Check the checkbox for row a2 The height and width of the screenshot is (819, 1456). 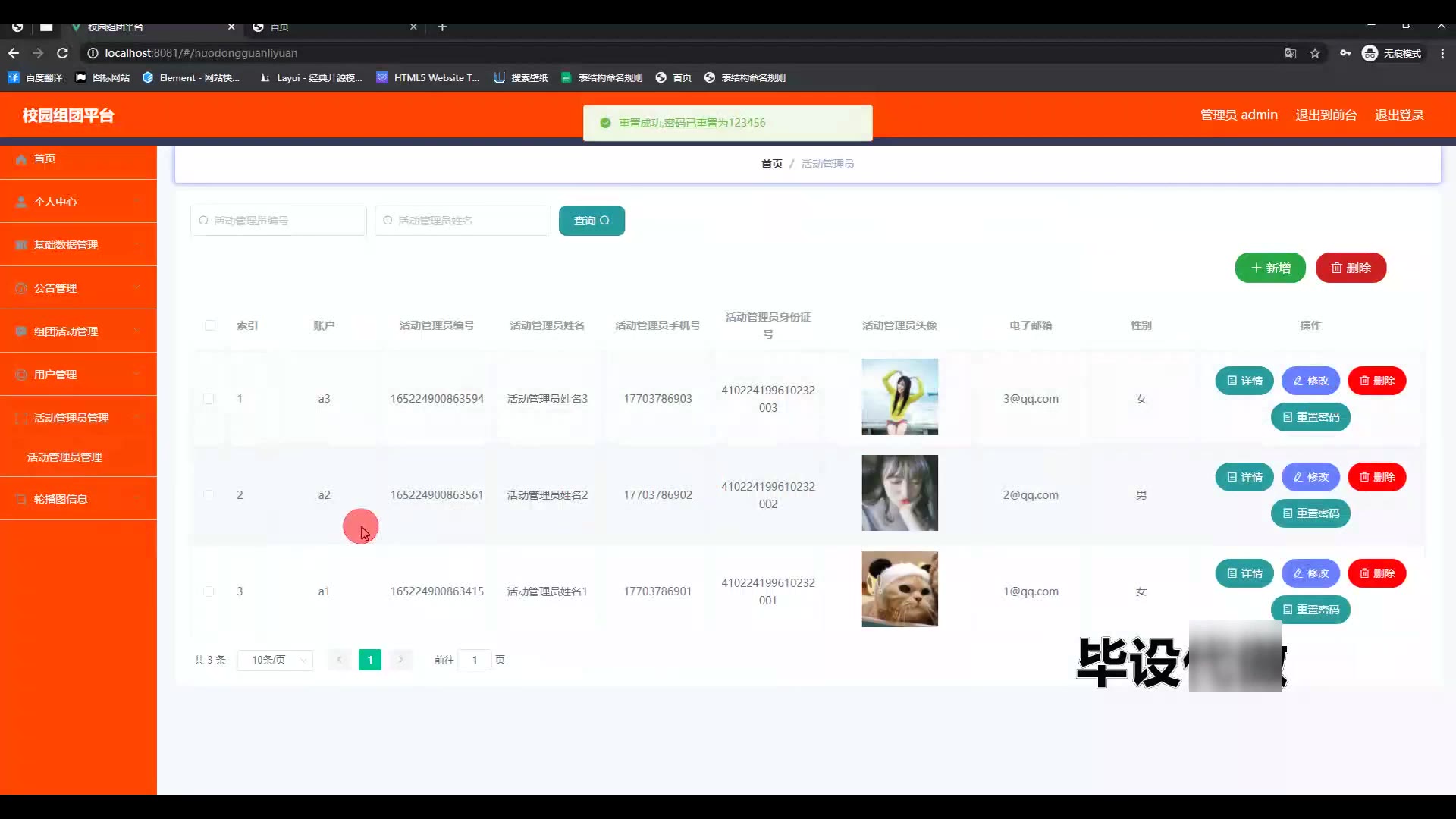pyautogui.click(x=209, y=495)
